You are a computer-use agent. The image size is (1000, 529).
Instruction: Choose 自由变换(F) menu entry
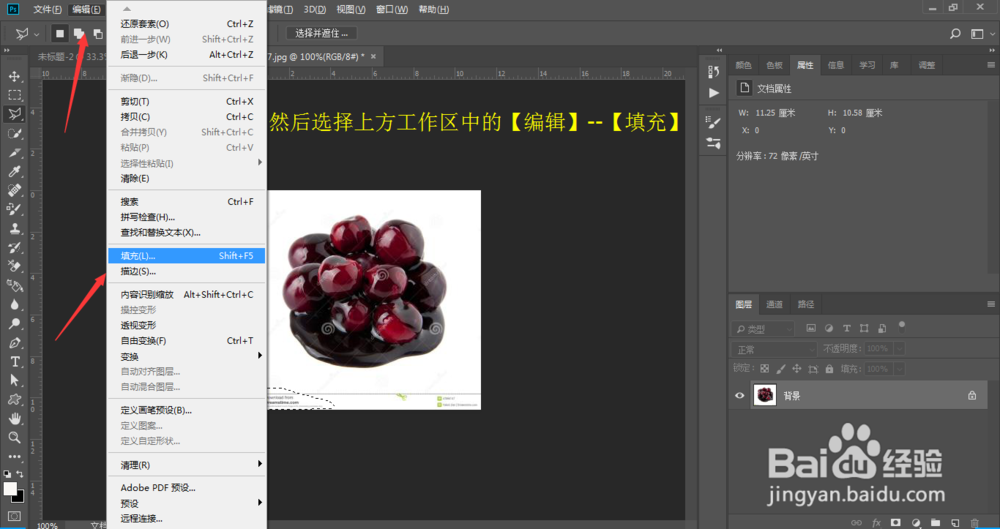pyautogui.click(x=186, y=341)
